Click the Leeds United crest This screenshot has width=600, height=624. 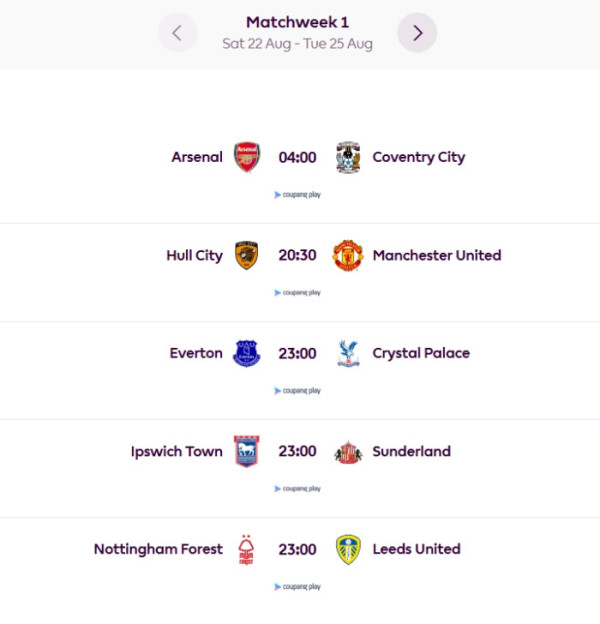click(x=348, y=550)
